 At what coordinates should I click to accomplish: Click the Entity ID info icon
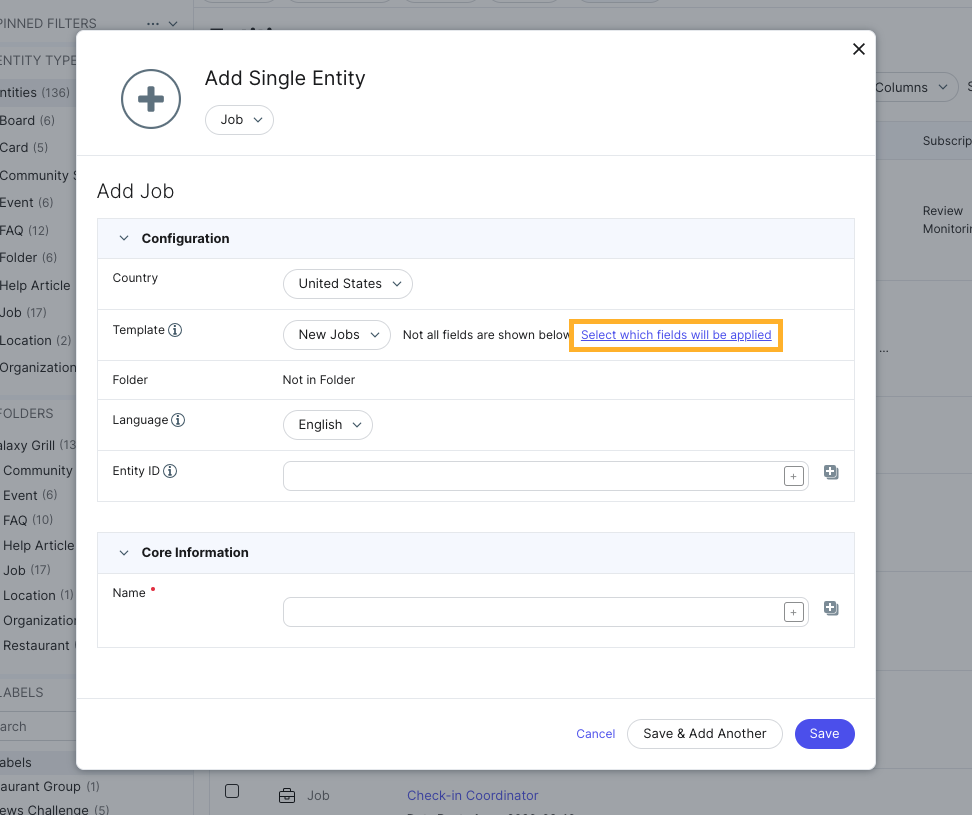click(x=168, y=470)
